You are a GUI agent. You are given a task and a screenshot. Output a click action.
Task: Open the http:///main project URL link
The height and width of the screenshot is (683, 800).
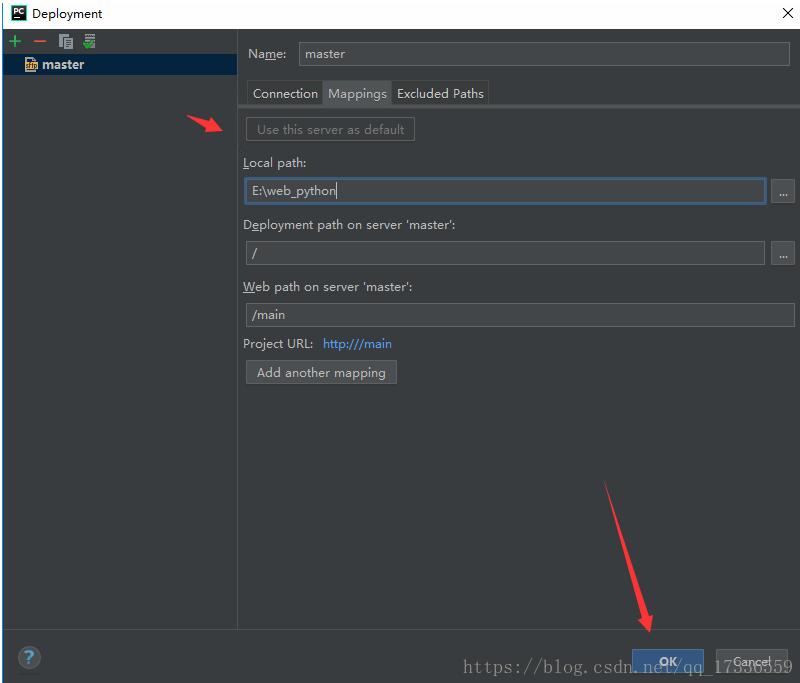(357, 344)
